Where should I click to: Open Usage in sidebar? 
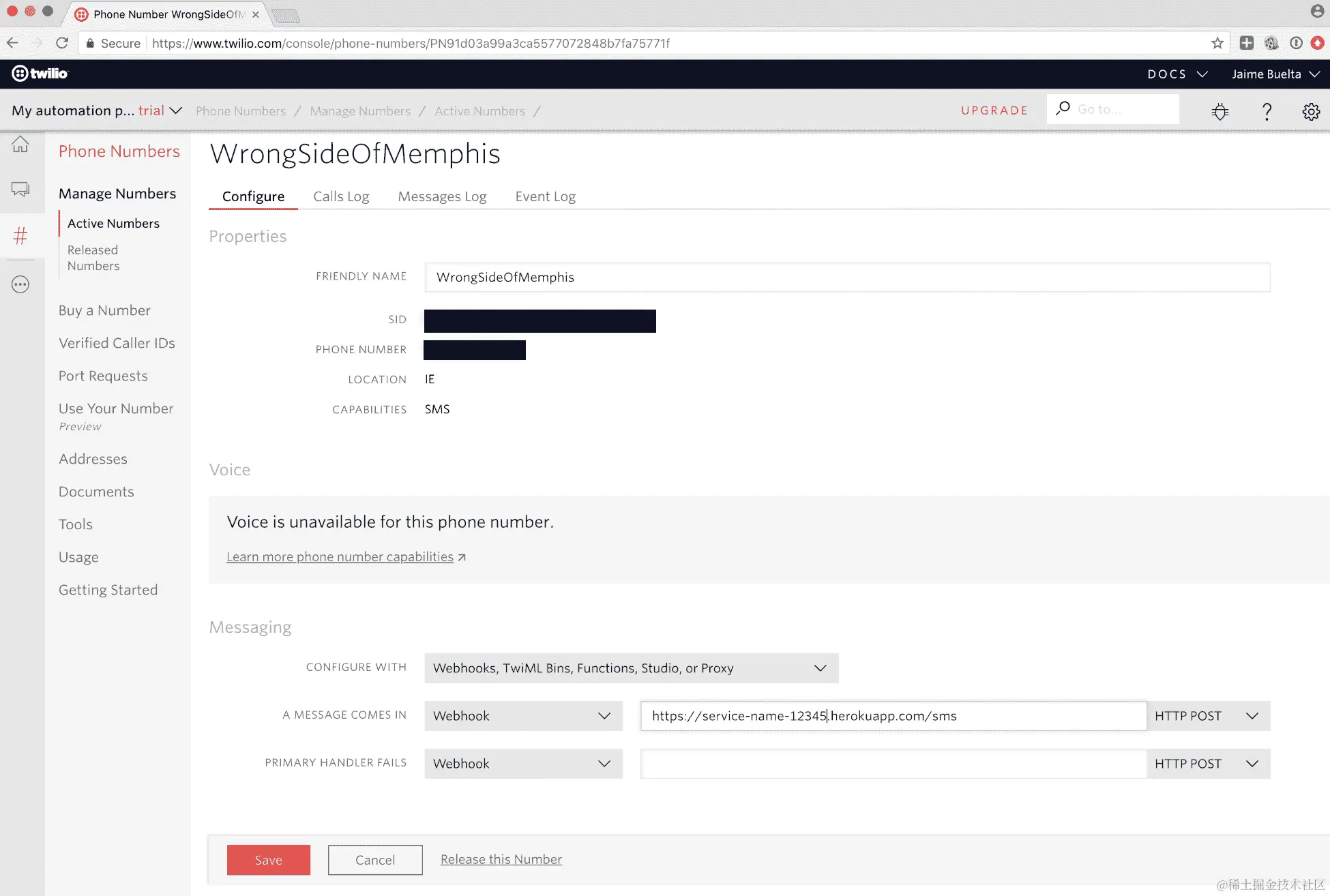pyautogui.click(x=78, y=557)
